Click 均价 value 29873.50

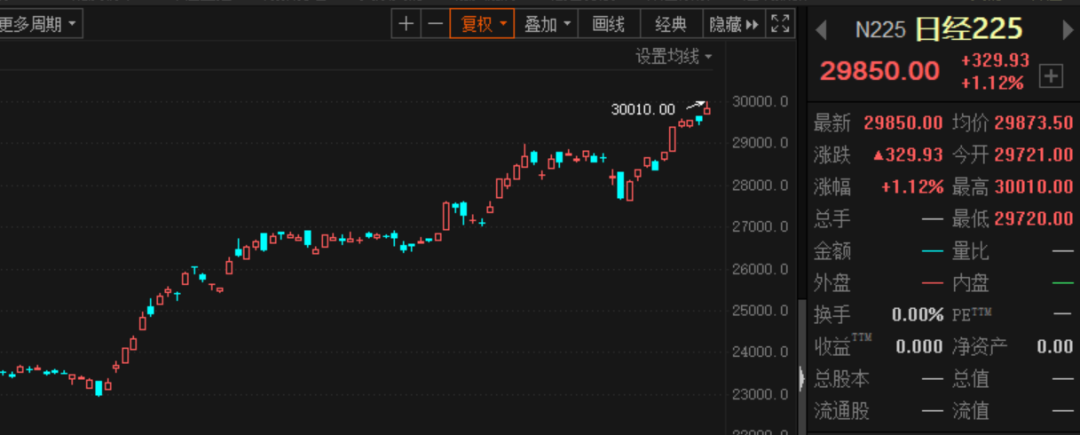(1033, 123)
